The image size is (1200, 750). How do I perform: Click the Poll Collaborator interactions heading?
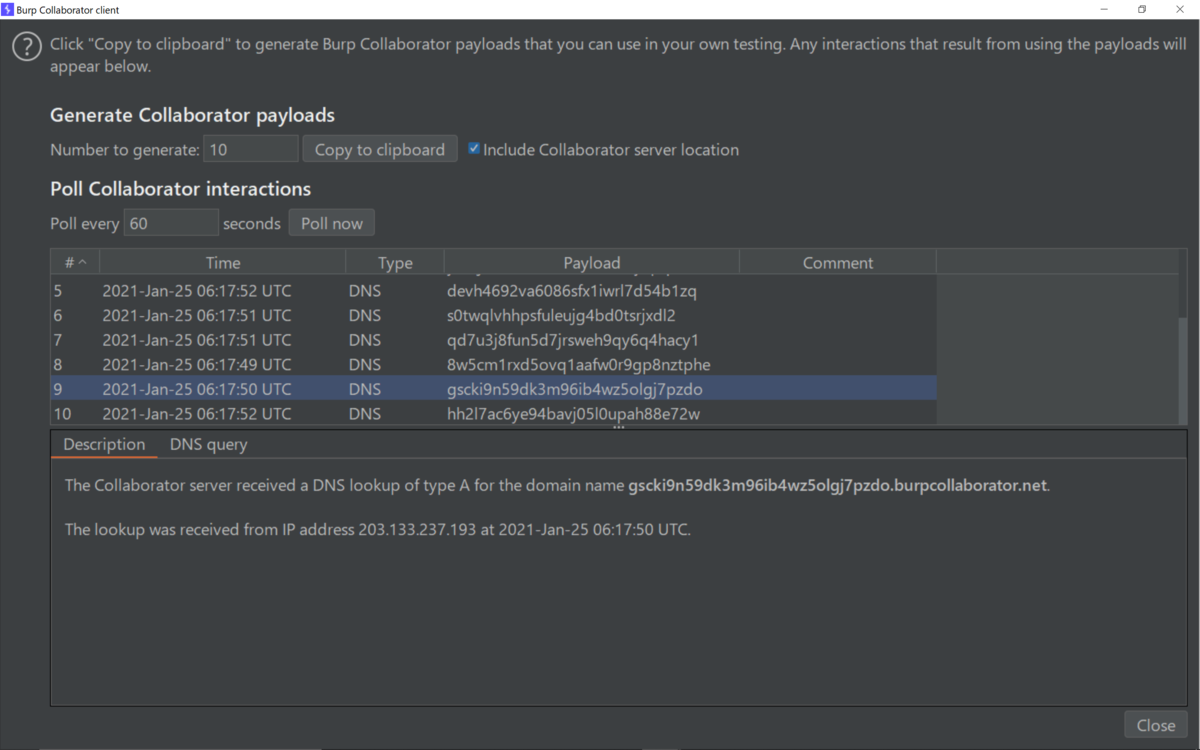point(180,189)
